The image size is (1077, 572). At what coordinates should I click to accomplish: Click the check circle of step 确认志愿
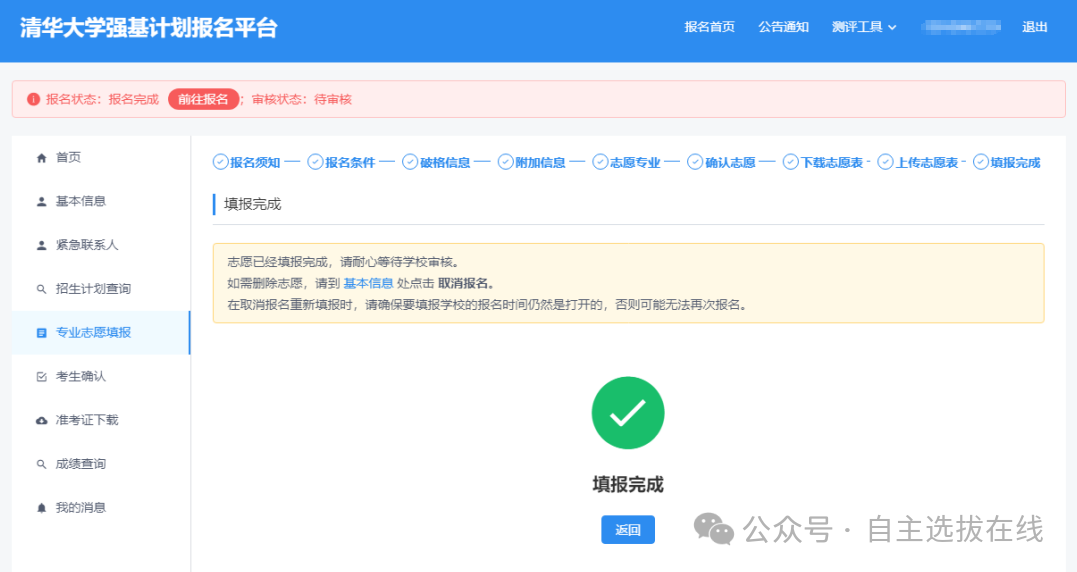(695, 162)
